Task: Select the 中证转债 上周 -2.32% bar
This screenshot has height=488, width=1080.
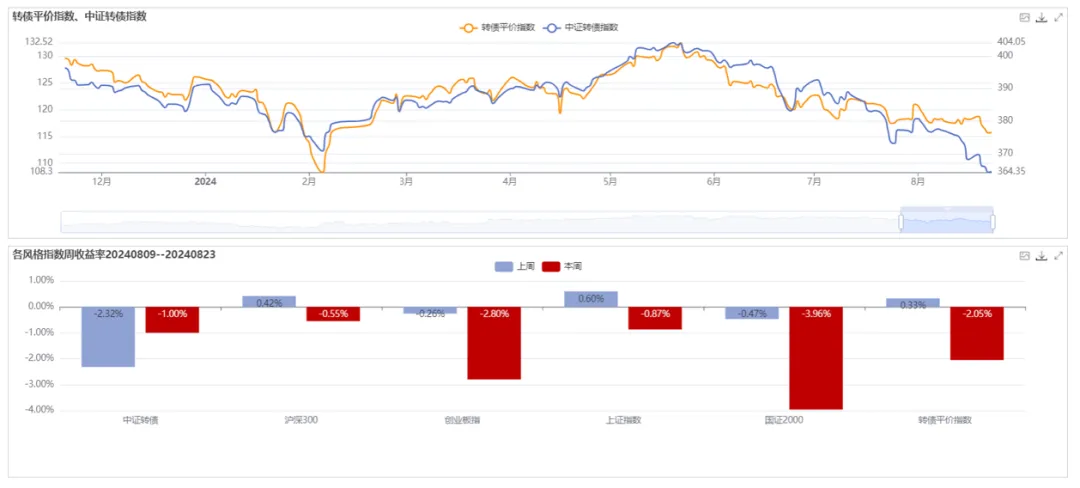Action: click(108, 337)
